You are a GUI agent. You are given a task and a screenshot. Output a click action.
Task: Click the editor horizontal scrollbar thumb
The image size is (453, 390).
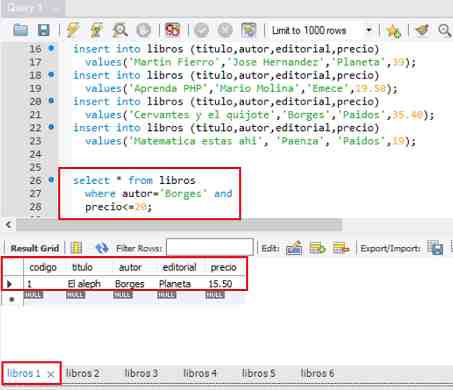tap(179, 225)
